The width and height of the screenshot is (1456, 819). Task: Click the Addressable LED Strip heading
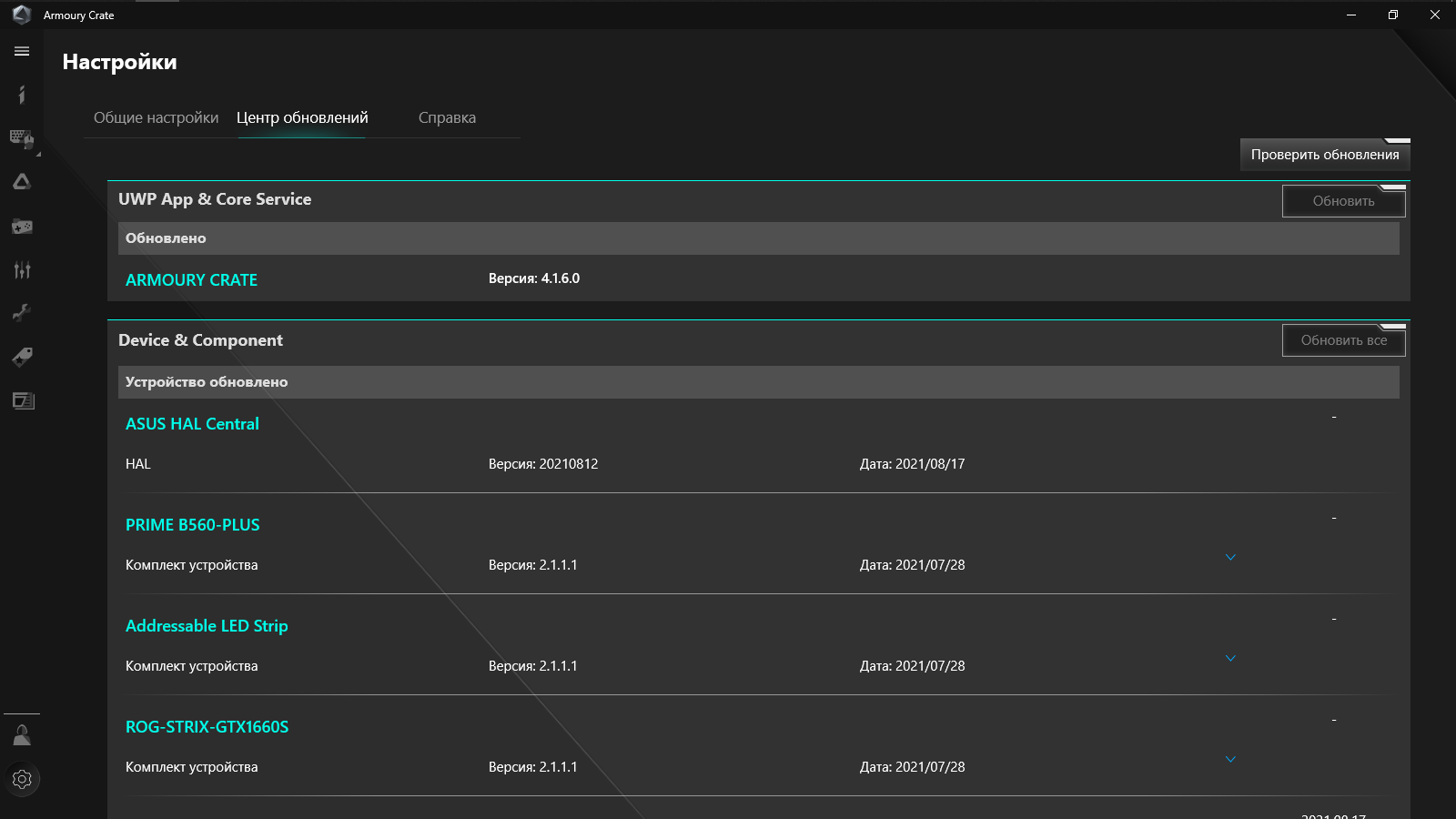(207, 626)
